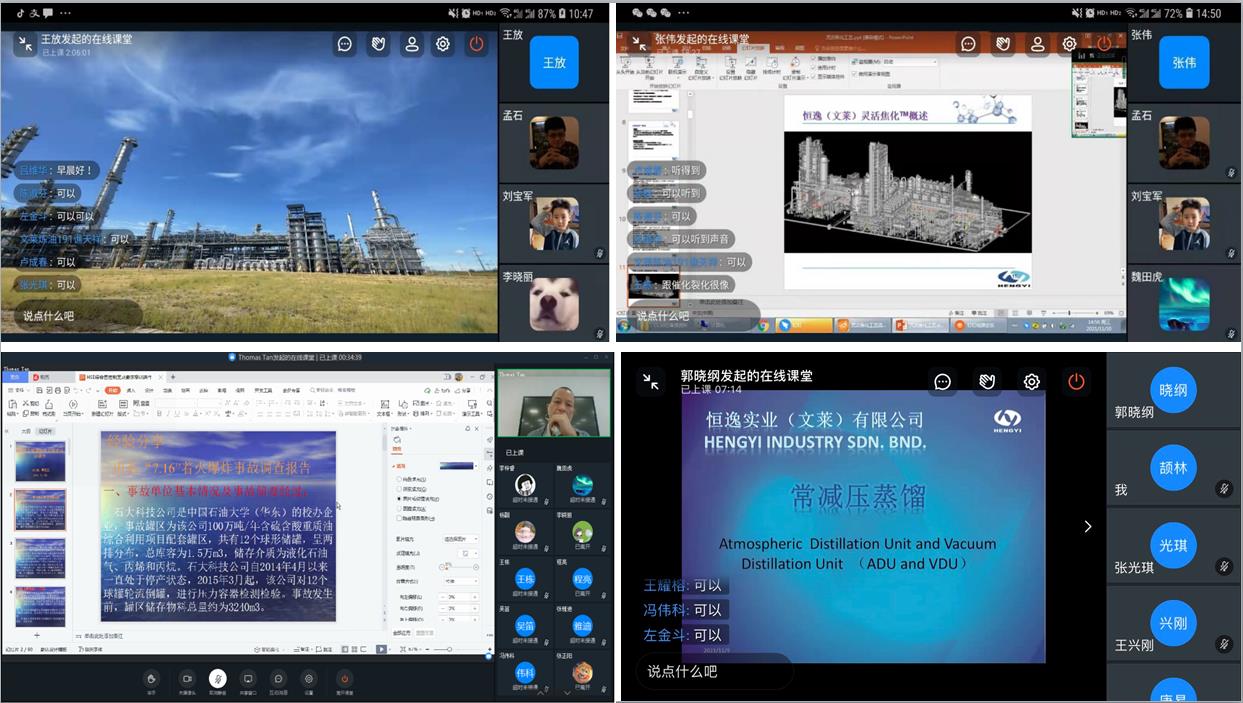Open interactive message icon in Thomas Tan's toolbar
The width and height of the screenshot is (1243, 703).
pos(278,679)
